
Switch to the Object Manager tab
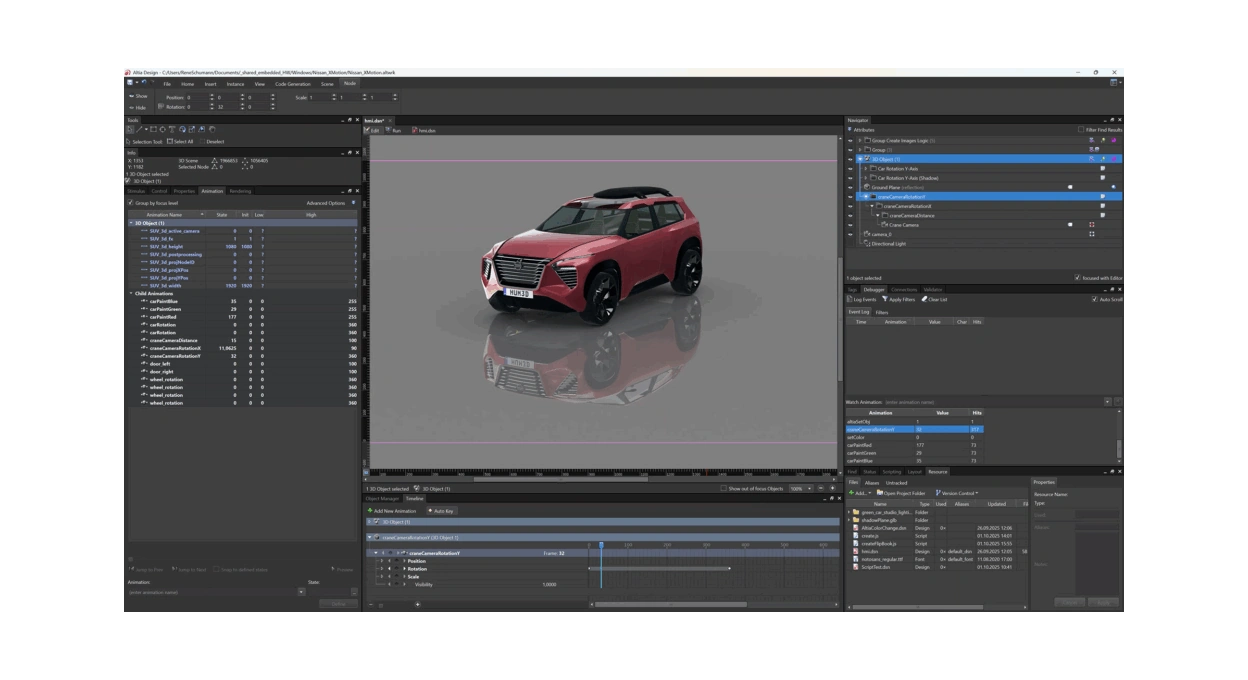point(382,498)
